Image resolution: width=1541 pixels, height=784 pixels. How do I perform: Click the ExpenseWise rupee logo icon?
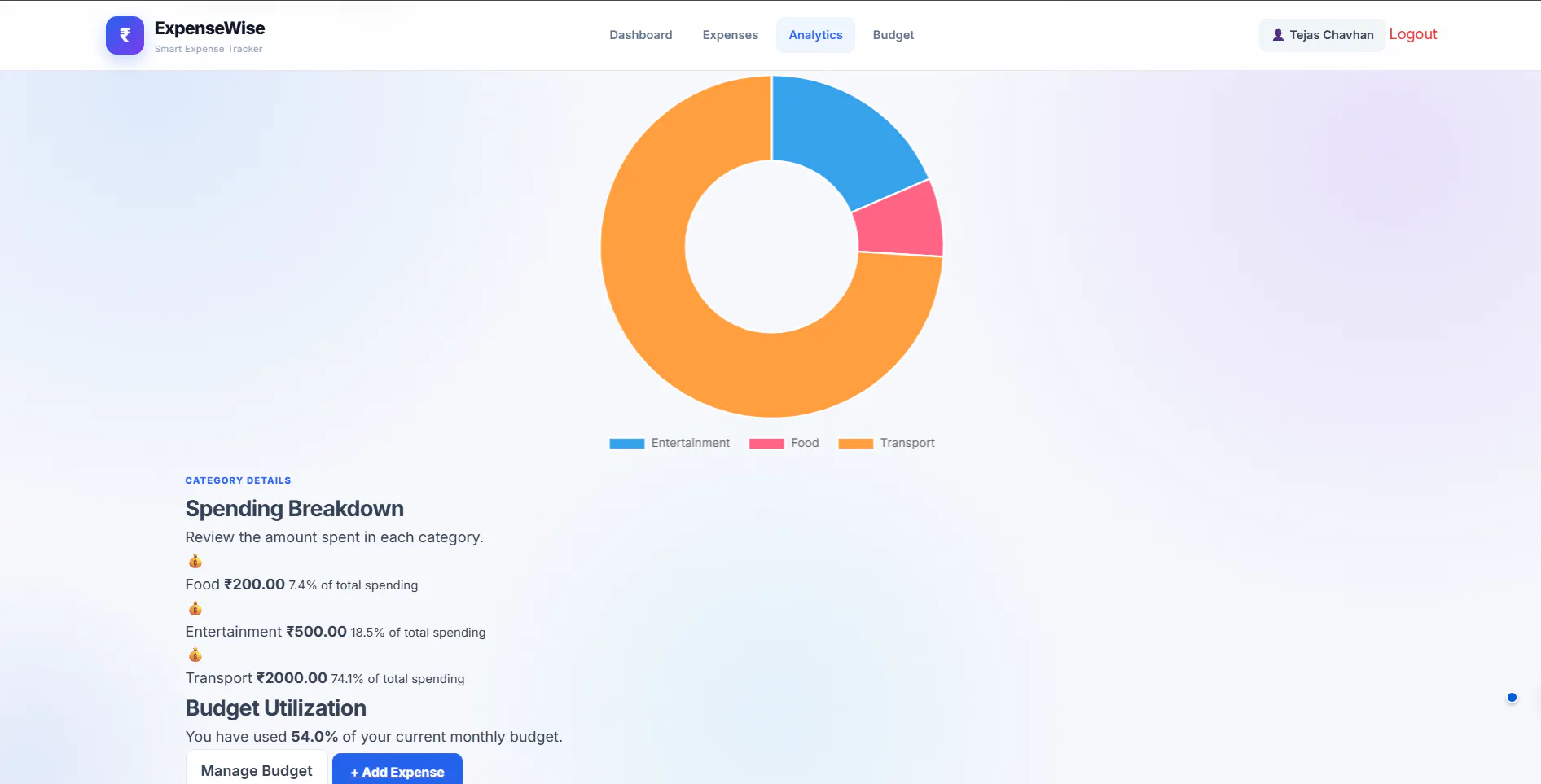125,35
